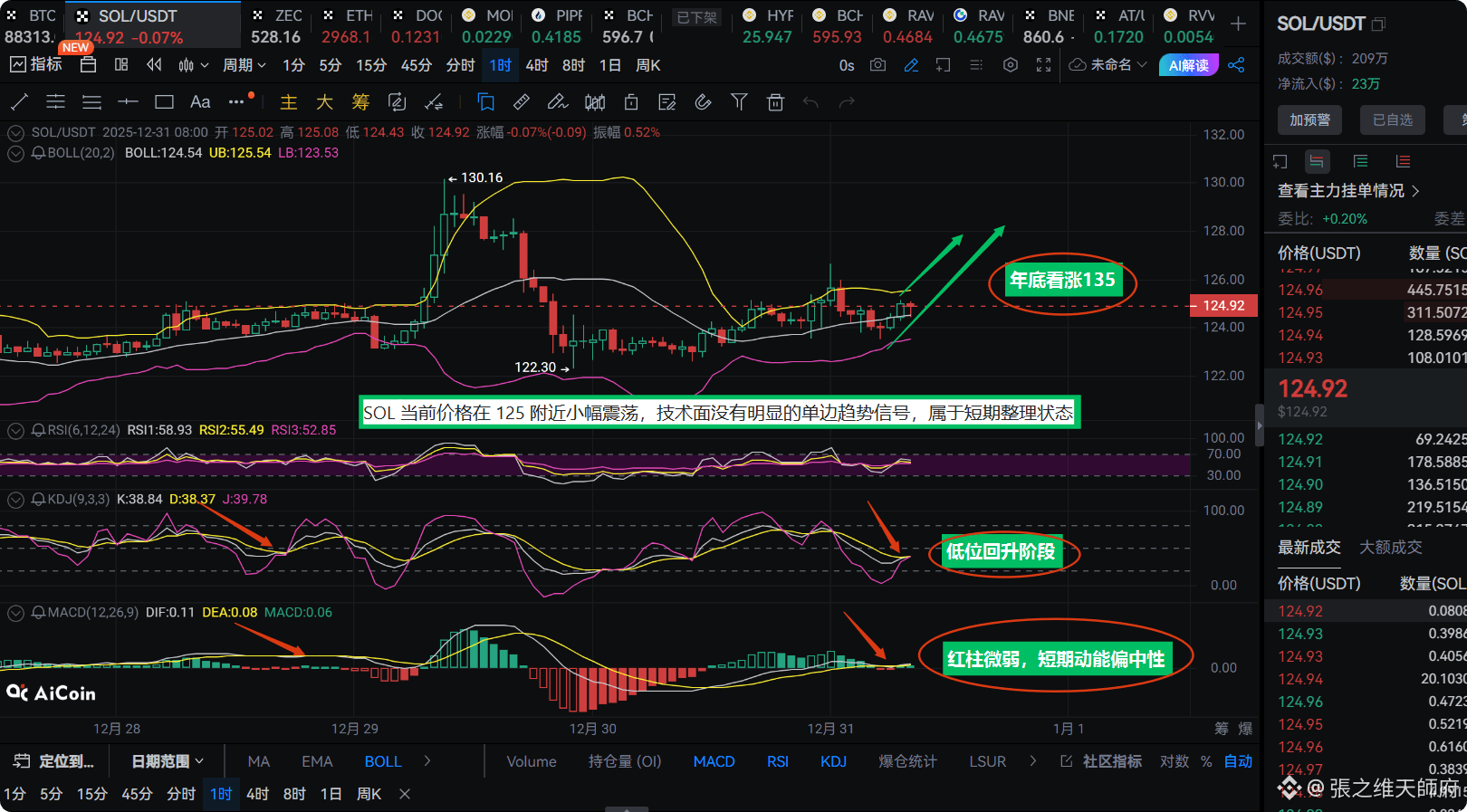Open the ETH ticker tab
The width and height of the screenshot is (1467, 812).
348,25
